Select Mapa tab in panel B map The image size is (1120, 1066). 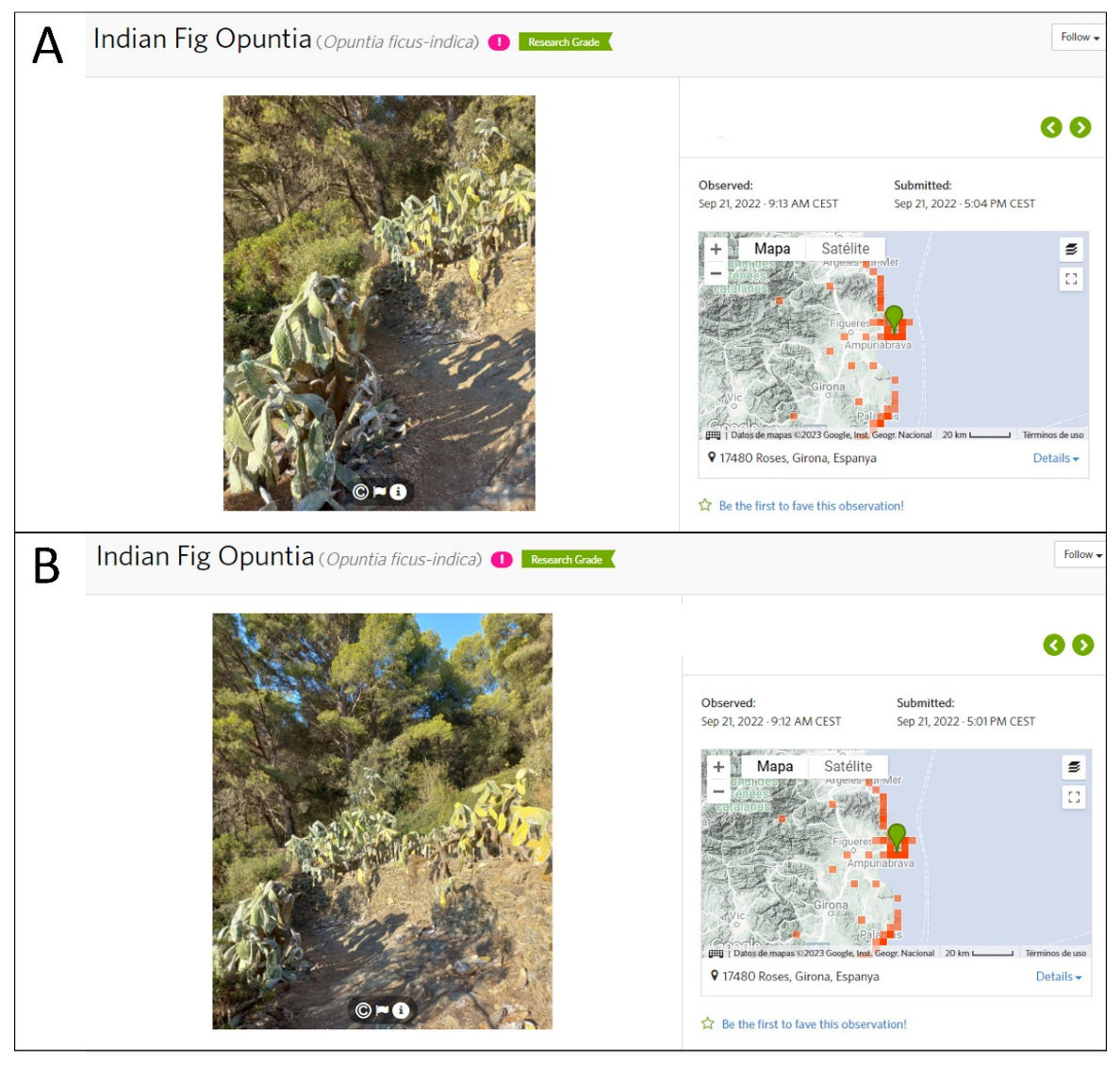(x=774, y=766)
